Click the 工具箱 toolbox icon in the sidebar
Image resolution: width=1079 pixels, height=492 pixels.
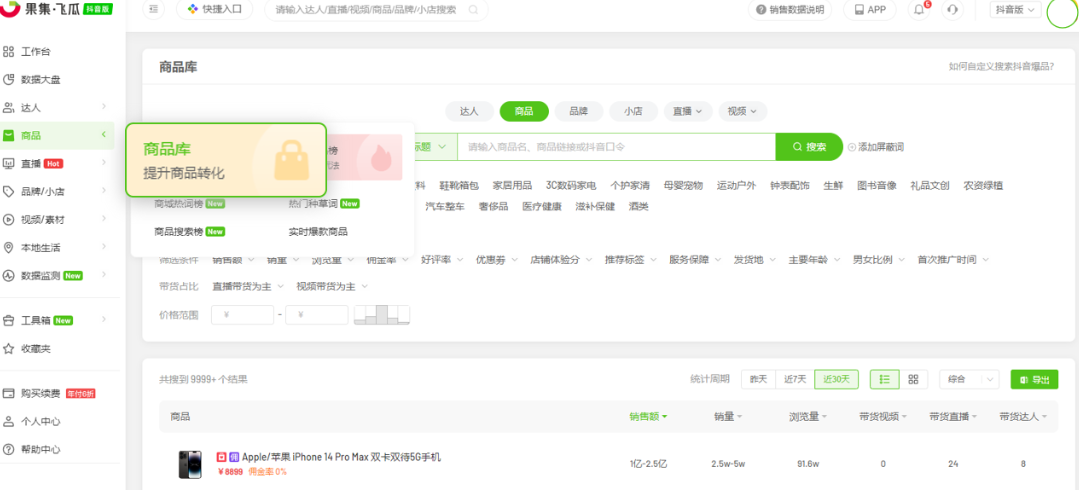[x=8, y=320]
